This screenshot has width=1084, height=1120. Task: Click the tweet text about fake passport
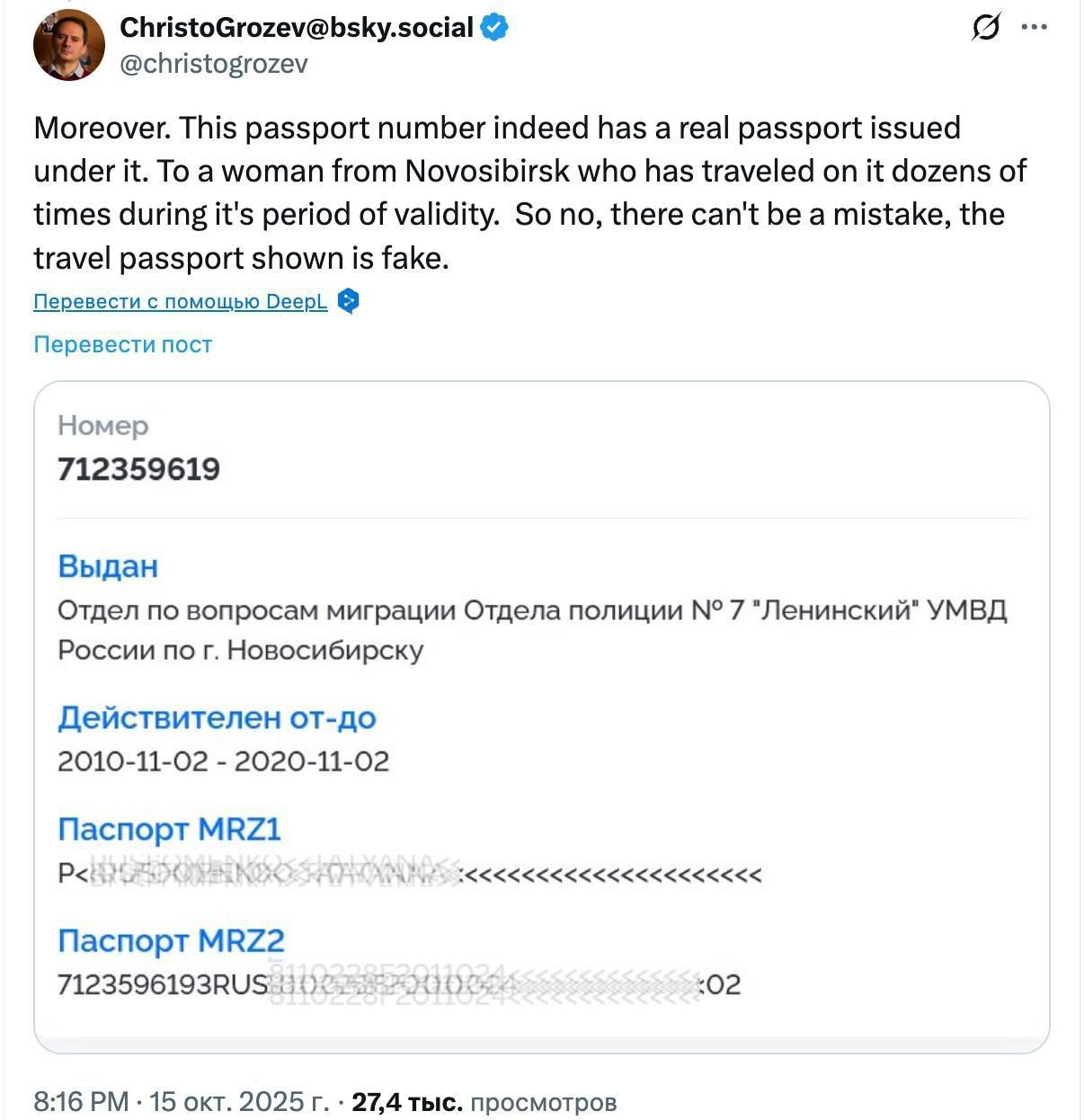[x=529, y=192]
